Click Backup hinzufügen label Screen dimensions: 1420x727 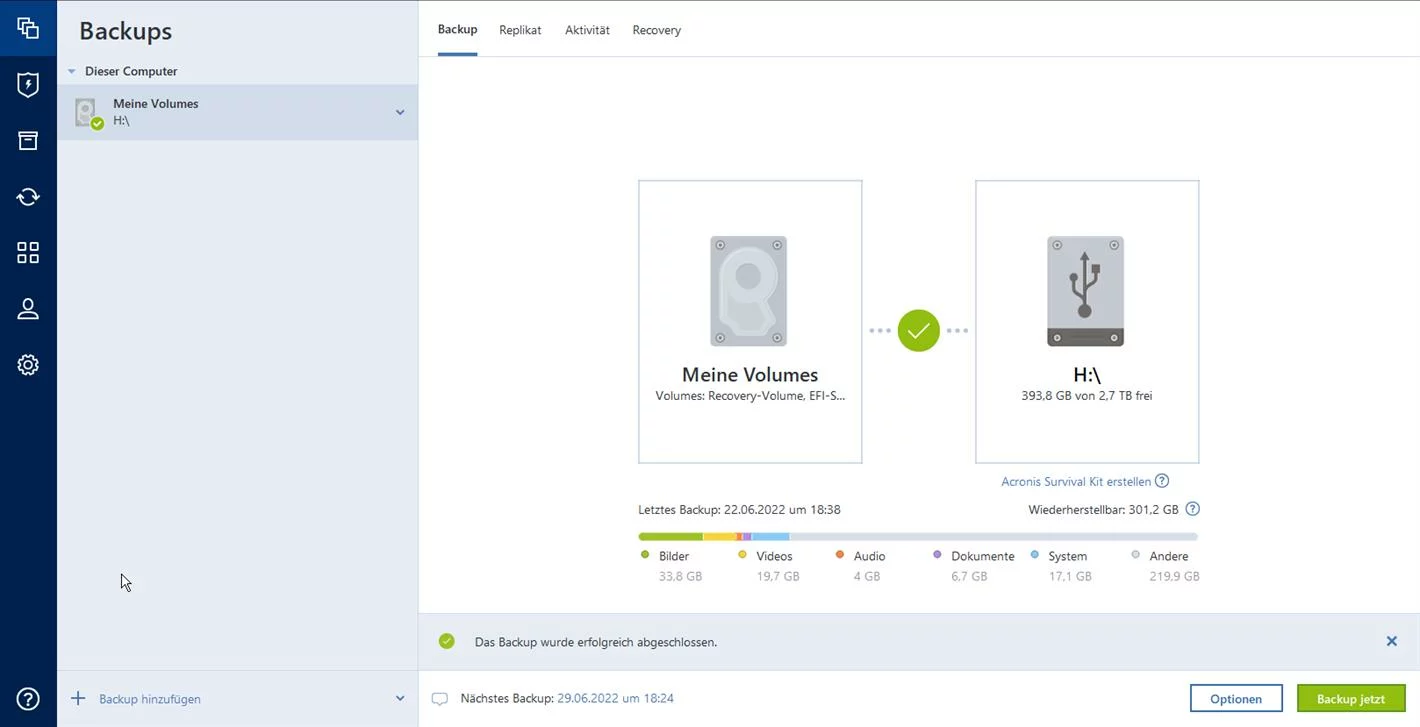click(x=150, y=699)
